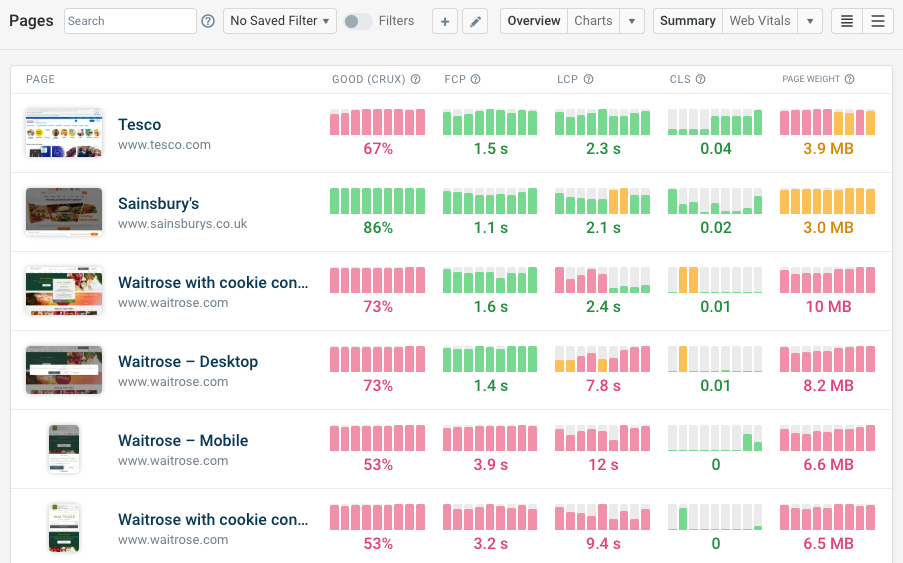Click Tesco's page weight bar chart
Viewport: 903px width, 563px height.
(828, 122)
